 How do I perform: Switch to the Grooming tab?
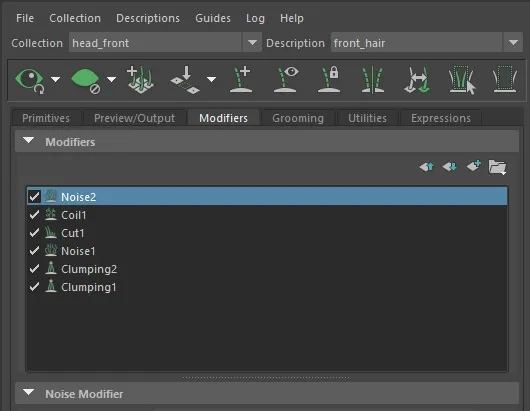point(298,118)
